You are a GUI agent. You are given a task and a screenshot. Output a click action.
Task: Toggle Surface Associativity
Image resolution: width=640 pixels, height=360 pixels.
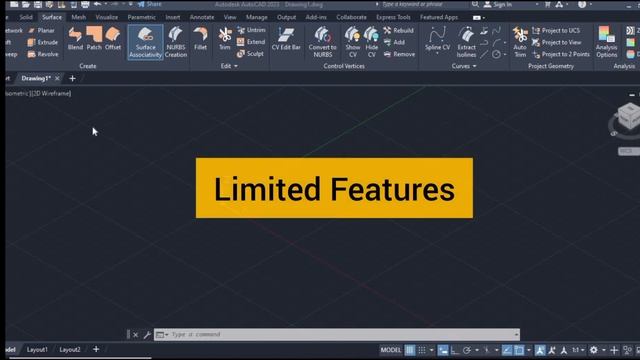click(x=145, y=42)
